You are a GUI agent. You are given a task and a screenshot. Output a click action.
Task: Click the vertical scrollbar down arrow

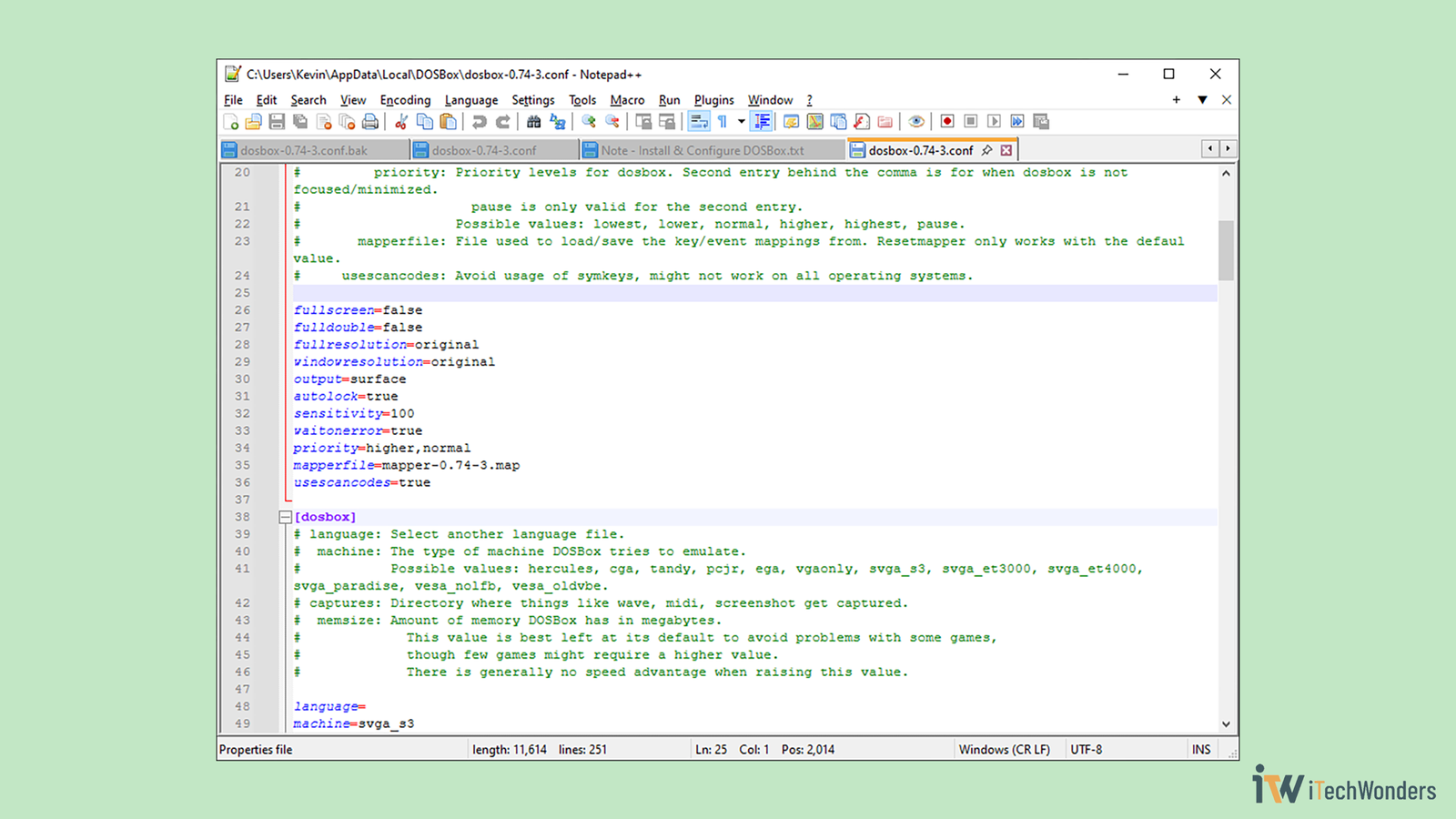coord(1226,724)
